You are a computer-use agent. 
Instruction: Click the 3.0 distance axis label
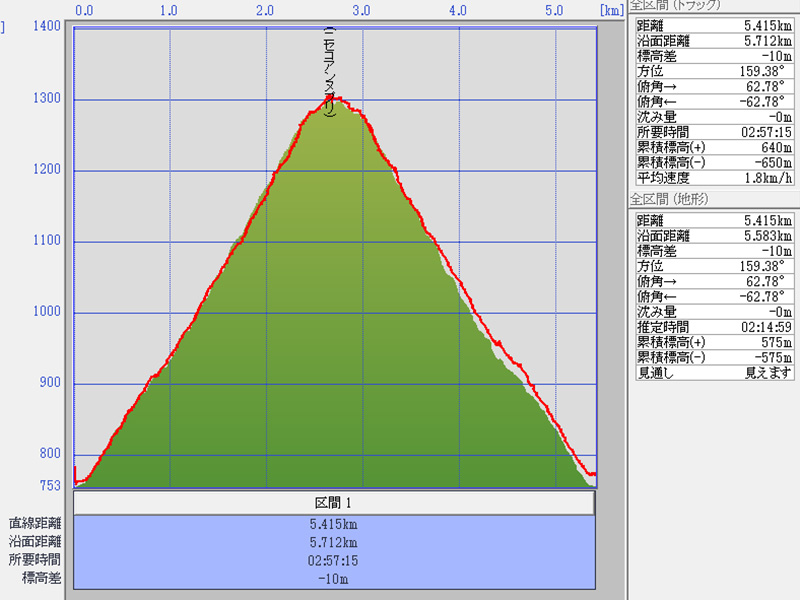click(x=361, y=11)
